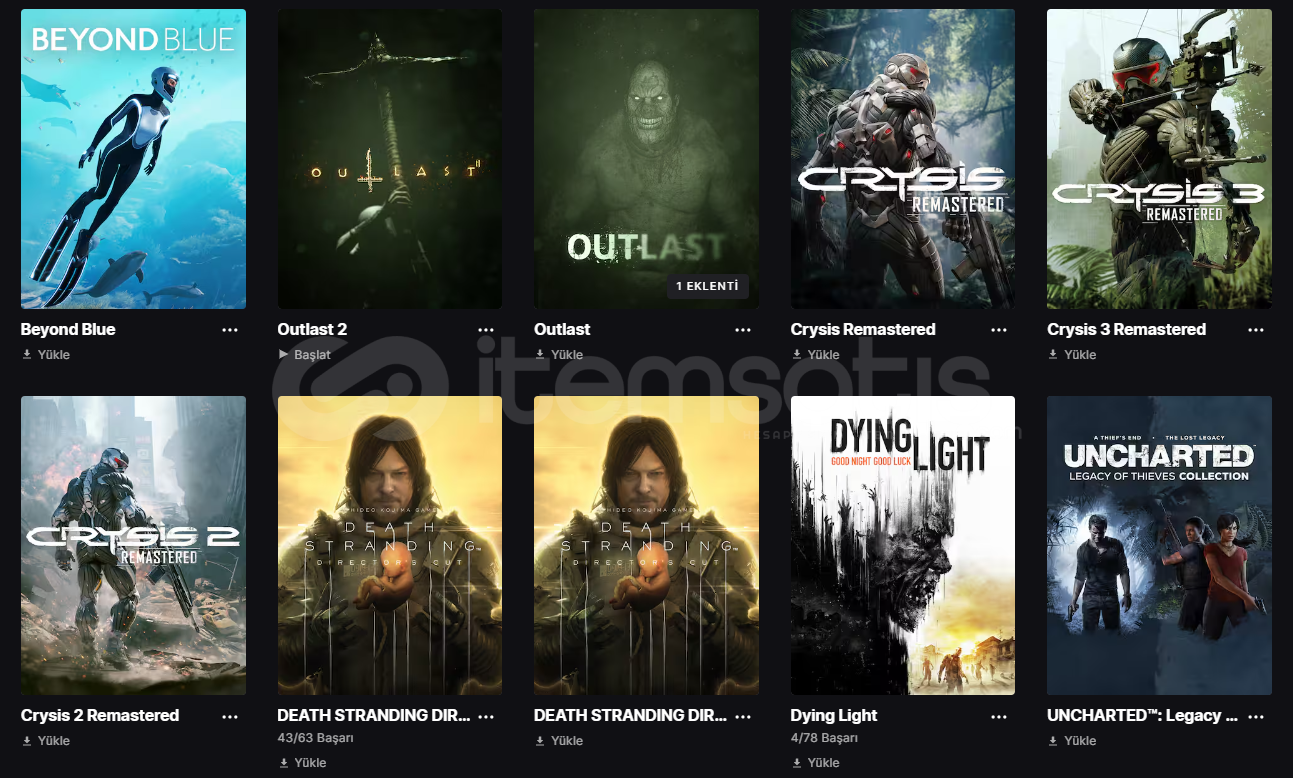1293x778 pixels.
Task: Click the 1 EKLENTİ badge on Outlast
Action: coord(708,286)
